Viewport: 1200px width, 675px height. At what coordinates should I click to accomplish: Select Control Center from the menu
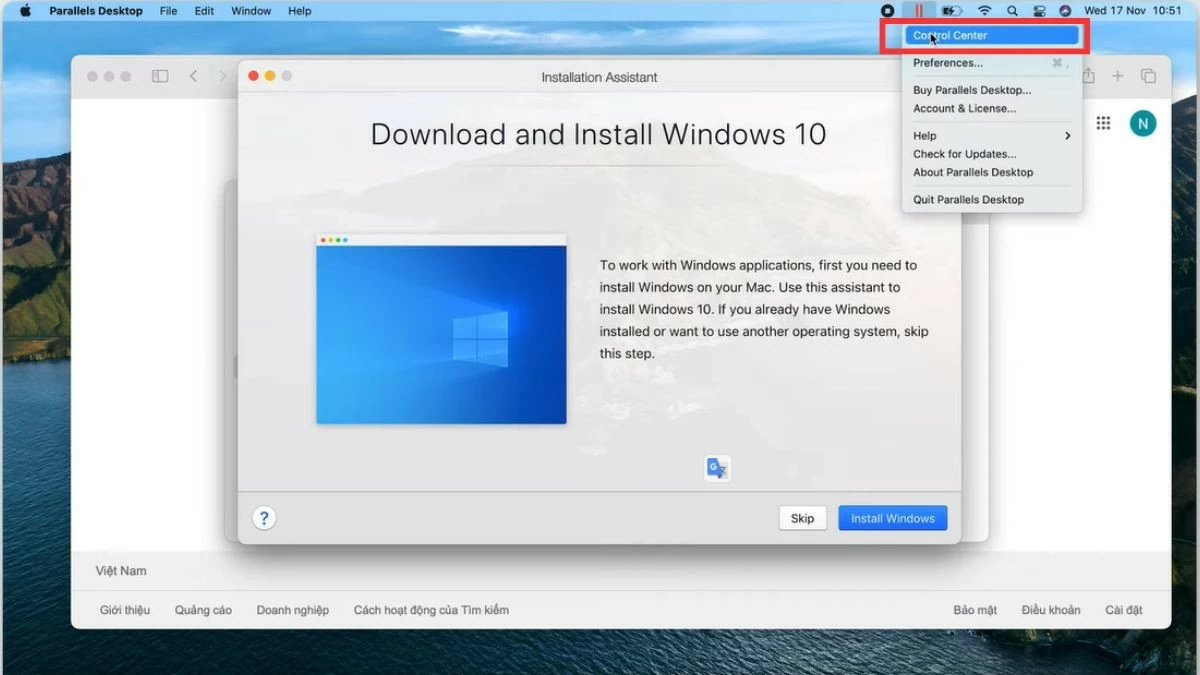[990, 36]
